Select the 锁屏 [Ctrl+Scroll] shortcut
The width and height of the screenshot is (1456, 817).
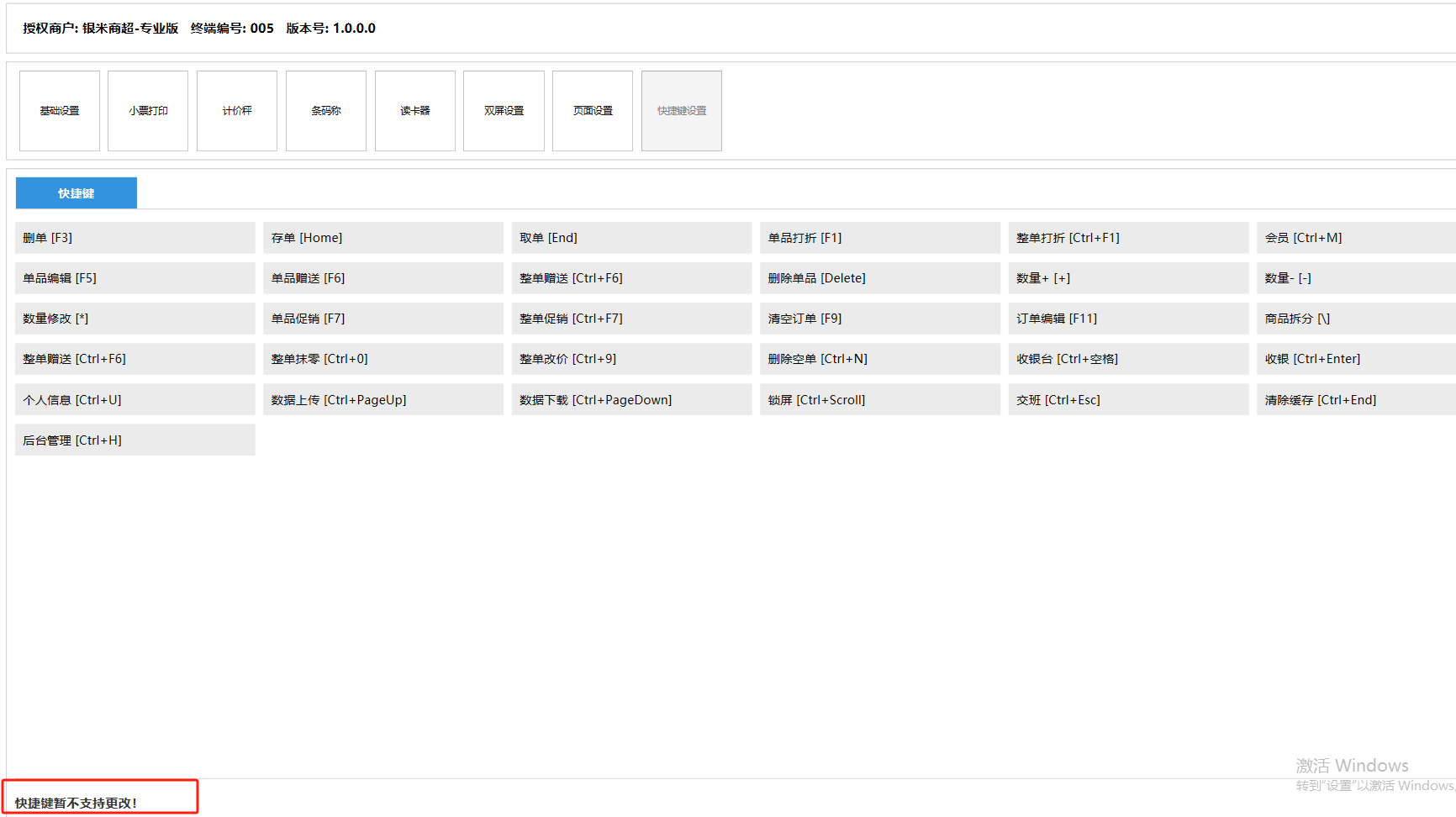pyautogui.click(x=879, y=400)
